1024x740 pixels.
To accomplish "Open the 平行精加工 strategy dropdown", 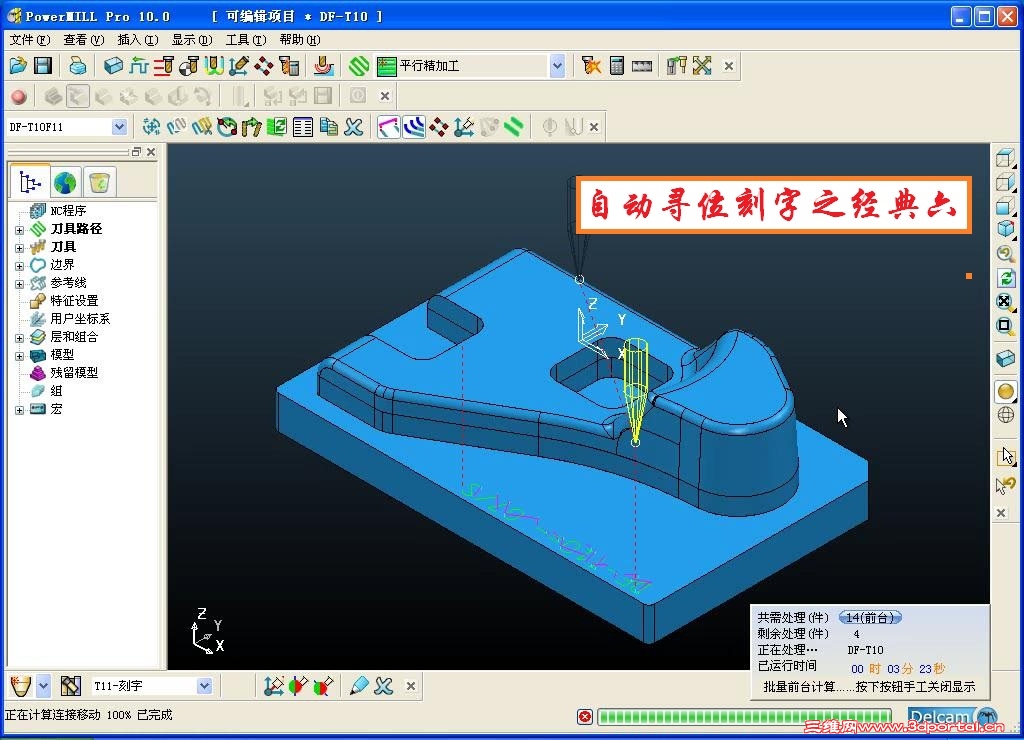I will click(x=557, y=66).
